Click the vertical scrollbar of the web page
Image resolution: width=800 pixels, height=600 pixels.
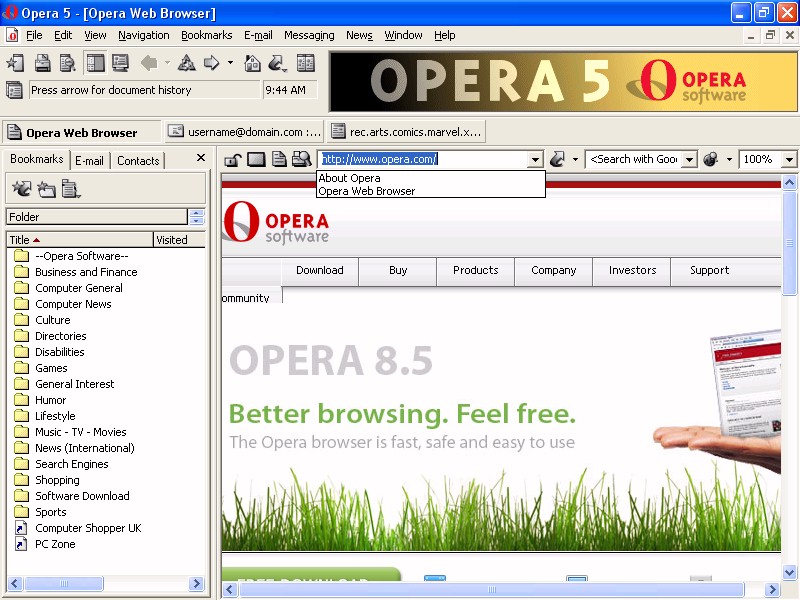pos(789,377)
